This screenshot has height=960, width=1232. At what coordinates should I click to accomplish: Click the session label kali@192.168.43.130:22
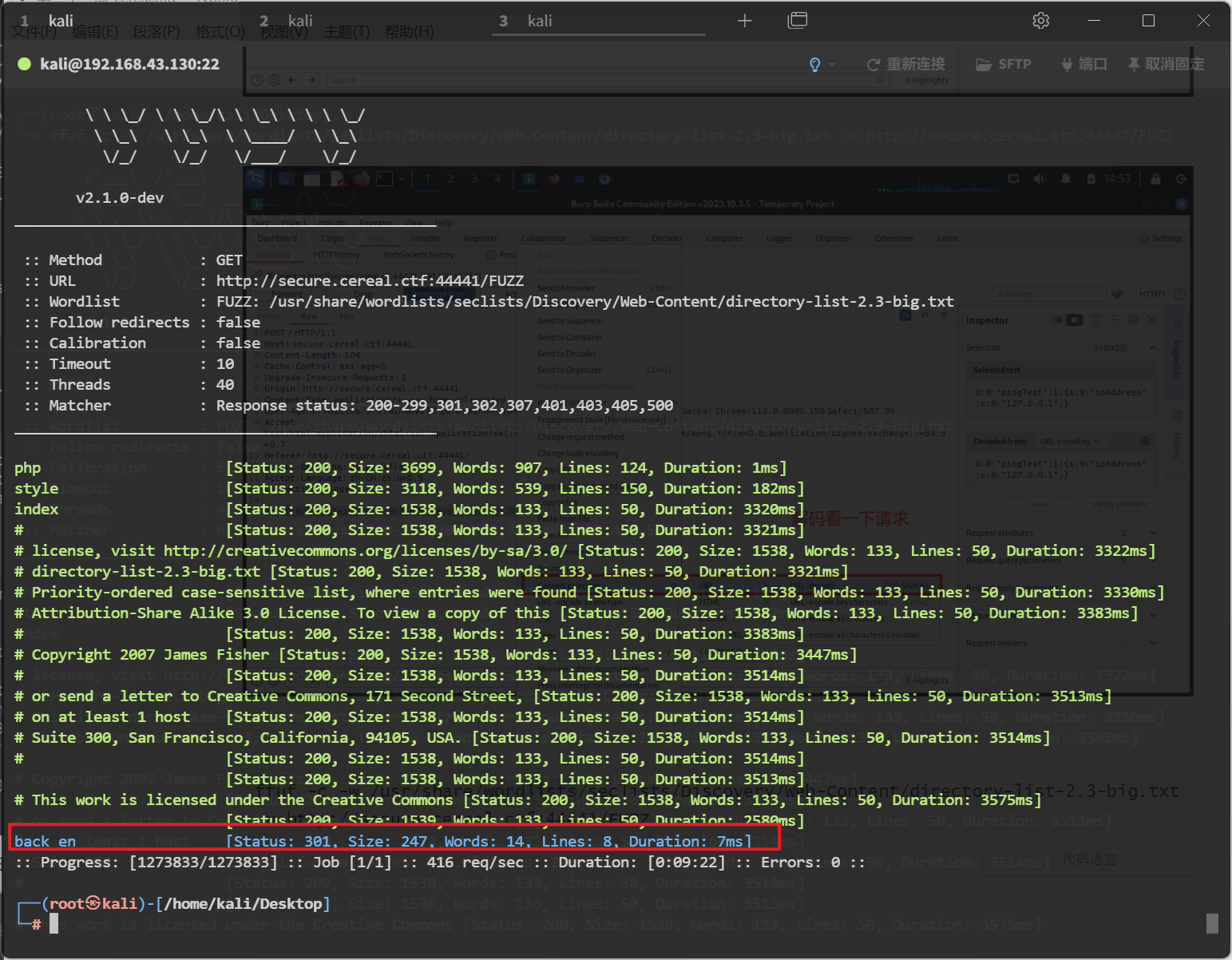[129, 64]
